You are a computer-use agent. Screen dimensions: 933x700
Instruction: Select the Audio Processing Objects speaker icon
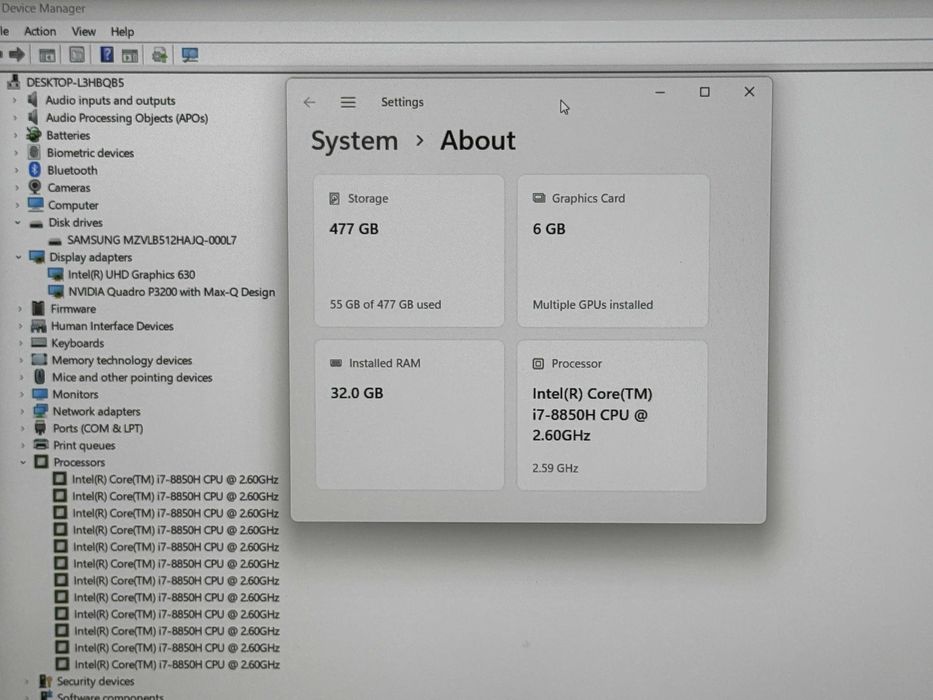tap(34, 117)
